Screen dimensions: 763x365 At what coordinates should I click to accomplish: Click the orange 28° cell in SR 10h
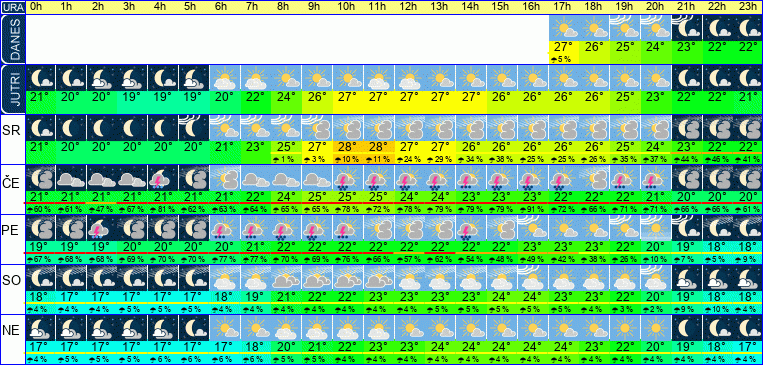(x=349, y=146)
